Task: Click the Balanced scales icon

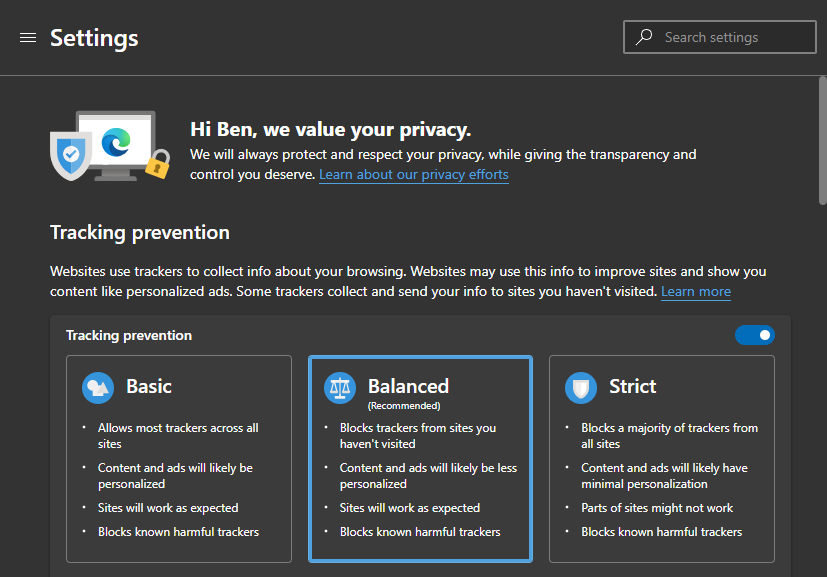Action: 340,388
